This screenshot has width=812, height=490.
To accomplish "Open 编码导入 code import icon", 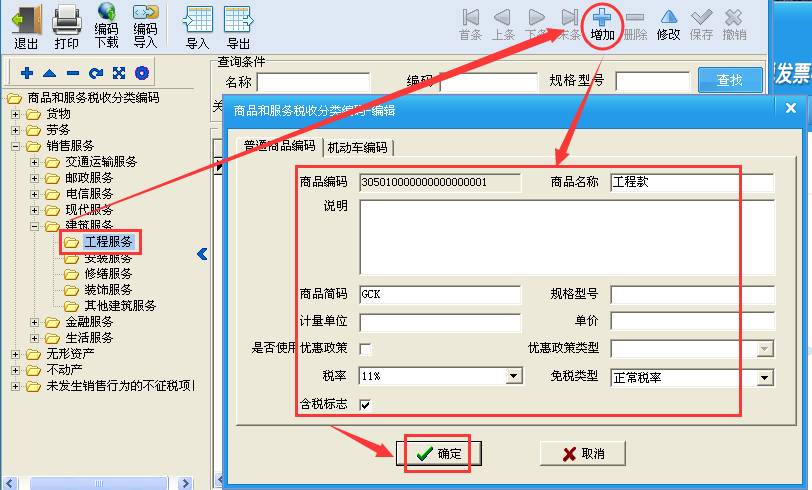I will (146, 11).
